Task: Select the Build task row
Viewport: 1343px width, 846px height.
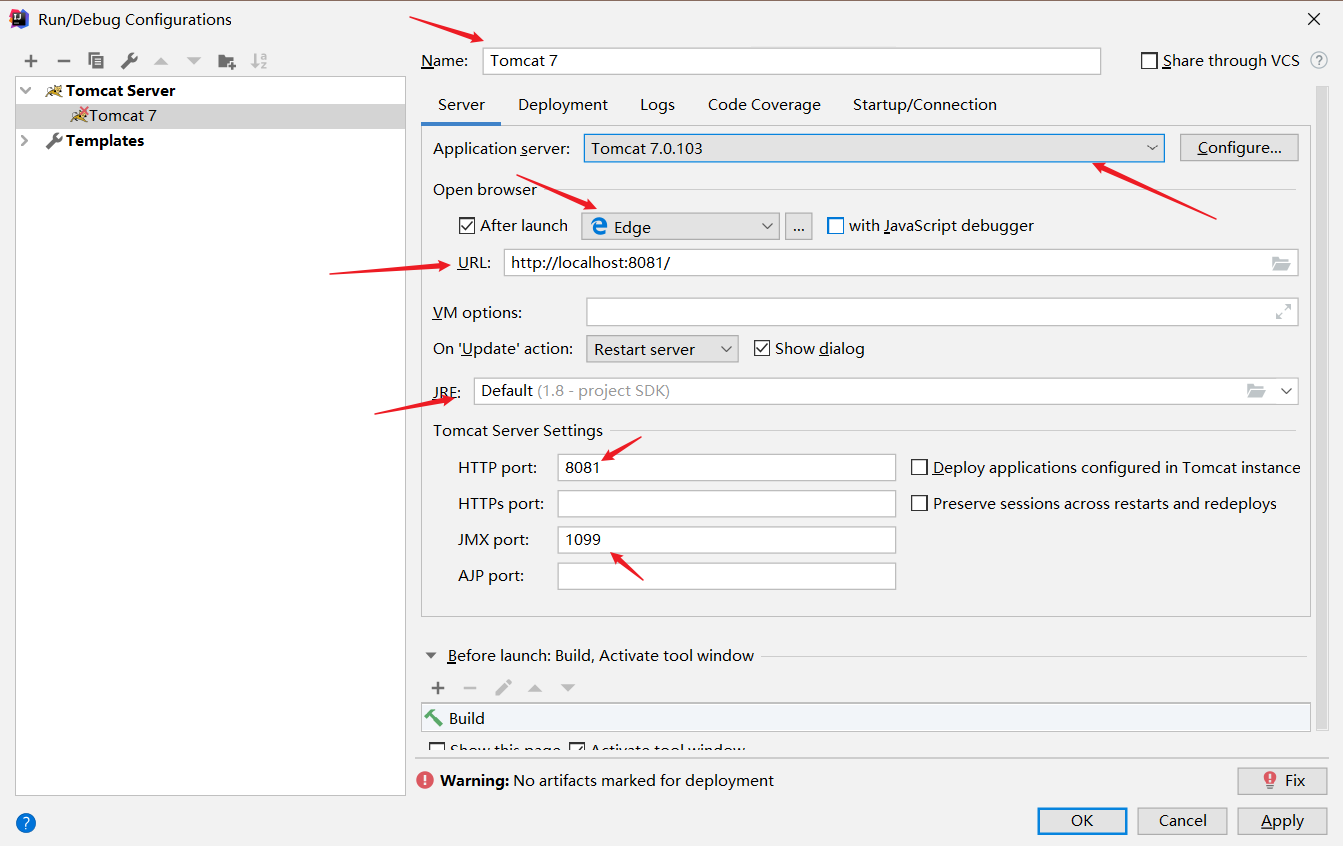Action: (865, 718)
